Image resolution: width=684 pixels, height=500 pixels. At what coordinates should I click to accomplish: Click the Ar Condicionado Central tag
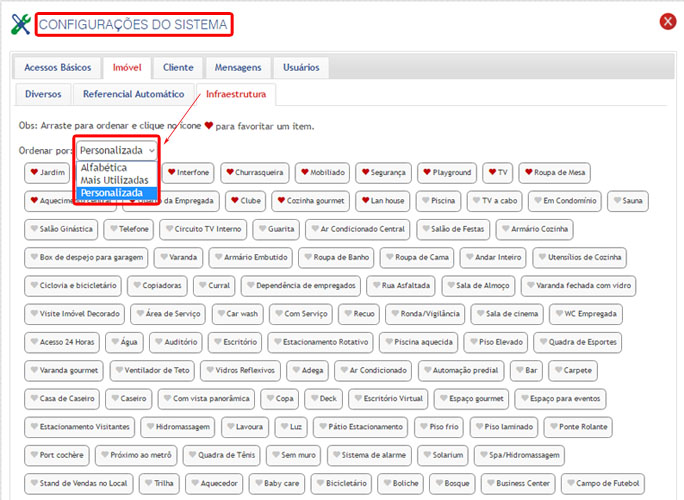coord(356,229)
